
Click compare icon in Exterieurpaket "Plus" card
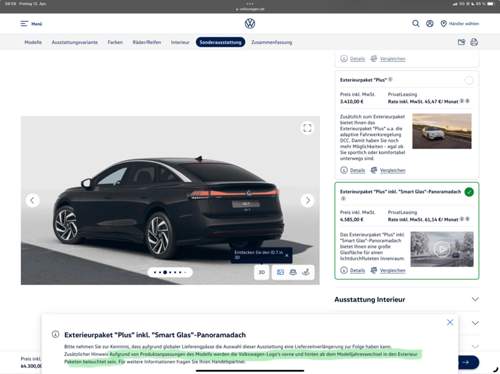coord(374,170)
